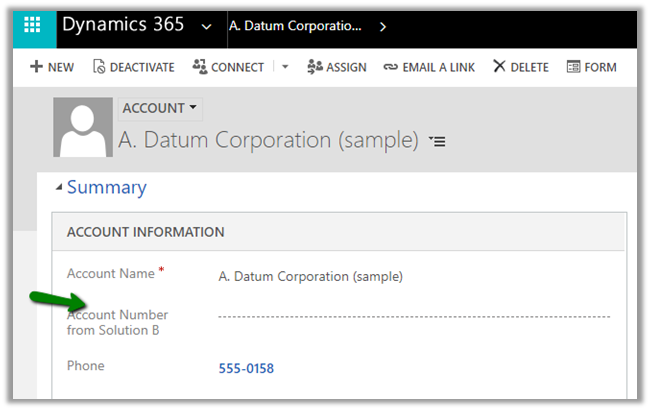This screenshot has width=650, height=410.
Task: Open the Connect split-button dropdown arrow
Action: click(x=284, y=67)
